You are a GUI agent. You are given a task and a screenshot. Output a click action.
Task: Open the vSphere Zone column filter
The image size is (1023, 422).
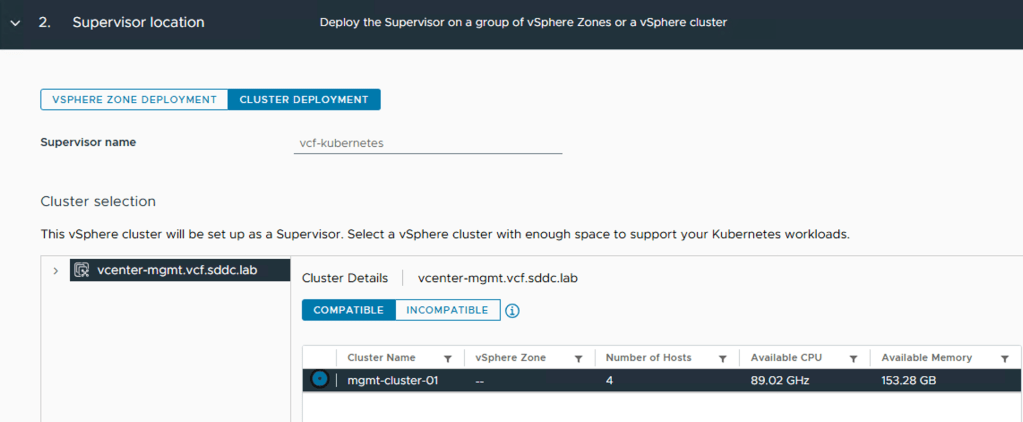tap(578, 358)
